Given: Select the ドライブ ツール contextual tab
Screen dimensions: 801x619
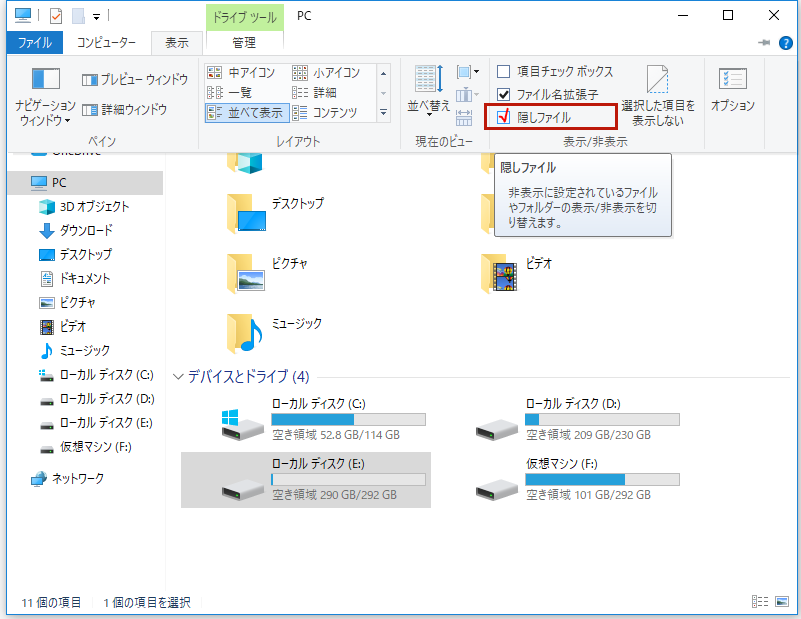Looking at the screenshot, I should (245, 17).
